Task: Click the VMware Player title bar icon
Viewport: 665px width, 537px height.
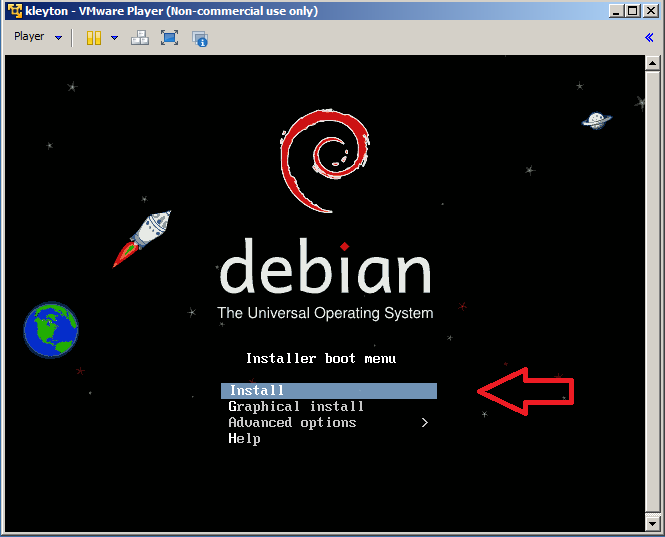Action: 13,11
